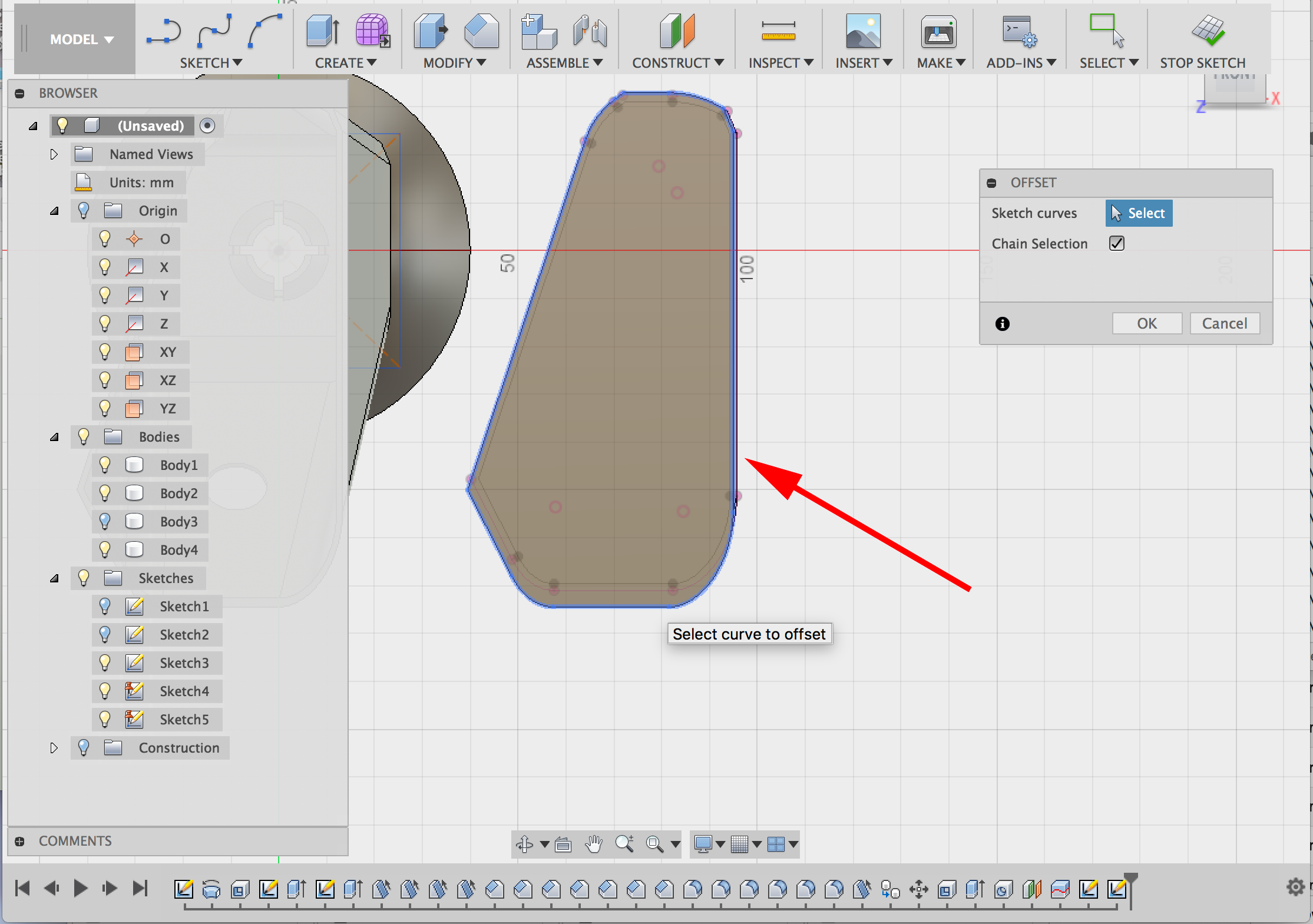Image resolution: width=1313 pixels, height=924 pixels.
Task: Open the CREATE menu
Action: [x=346, y=62]
